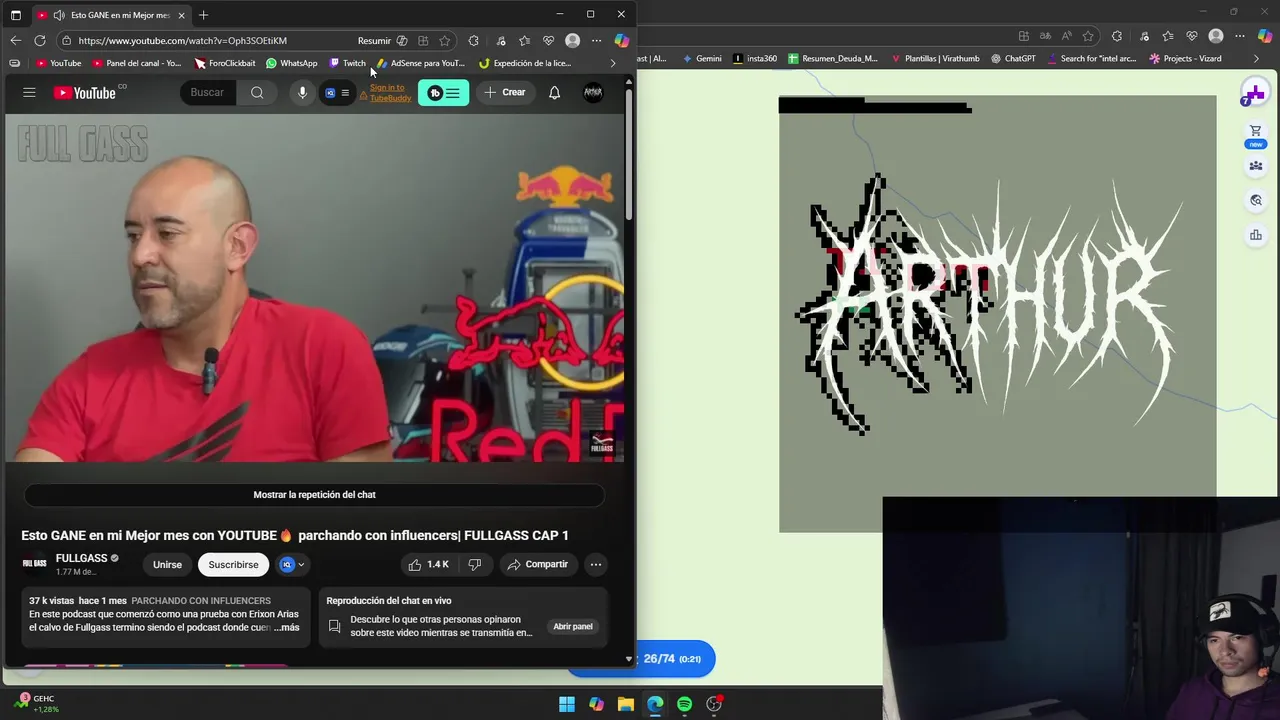Click the Unirse button

(167, 564)
